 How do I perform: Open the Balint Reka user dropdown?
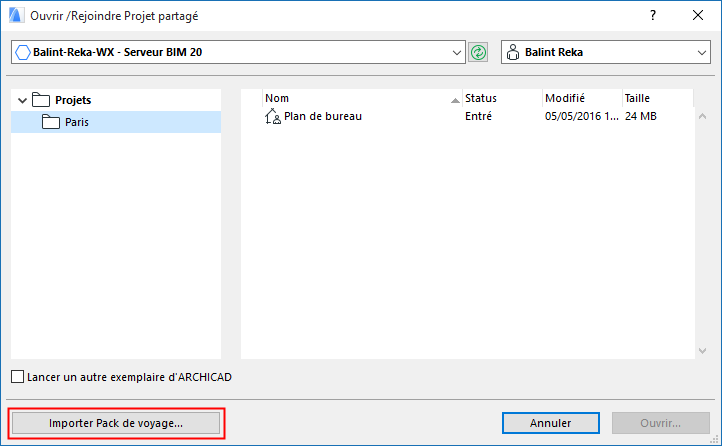point(701,52)
